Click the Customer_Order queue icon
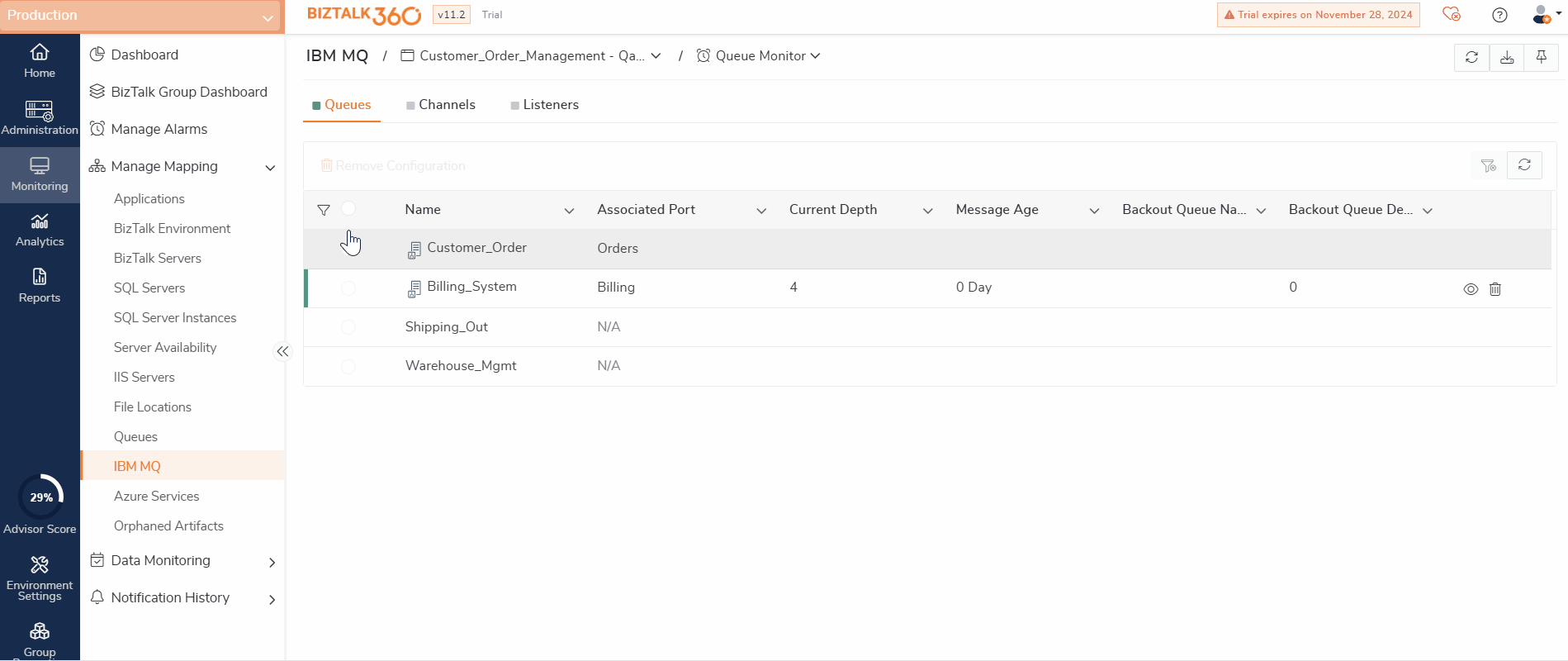 click(415, 250)
